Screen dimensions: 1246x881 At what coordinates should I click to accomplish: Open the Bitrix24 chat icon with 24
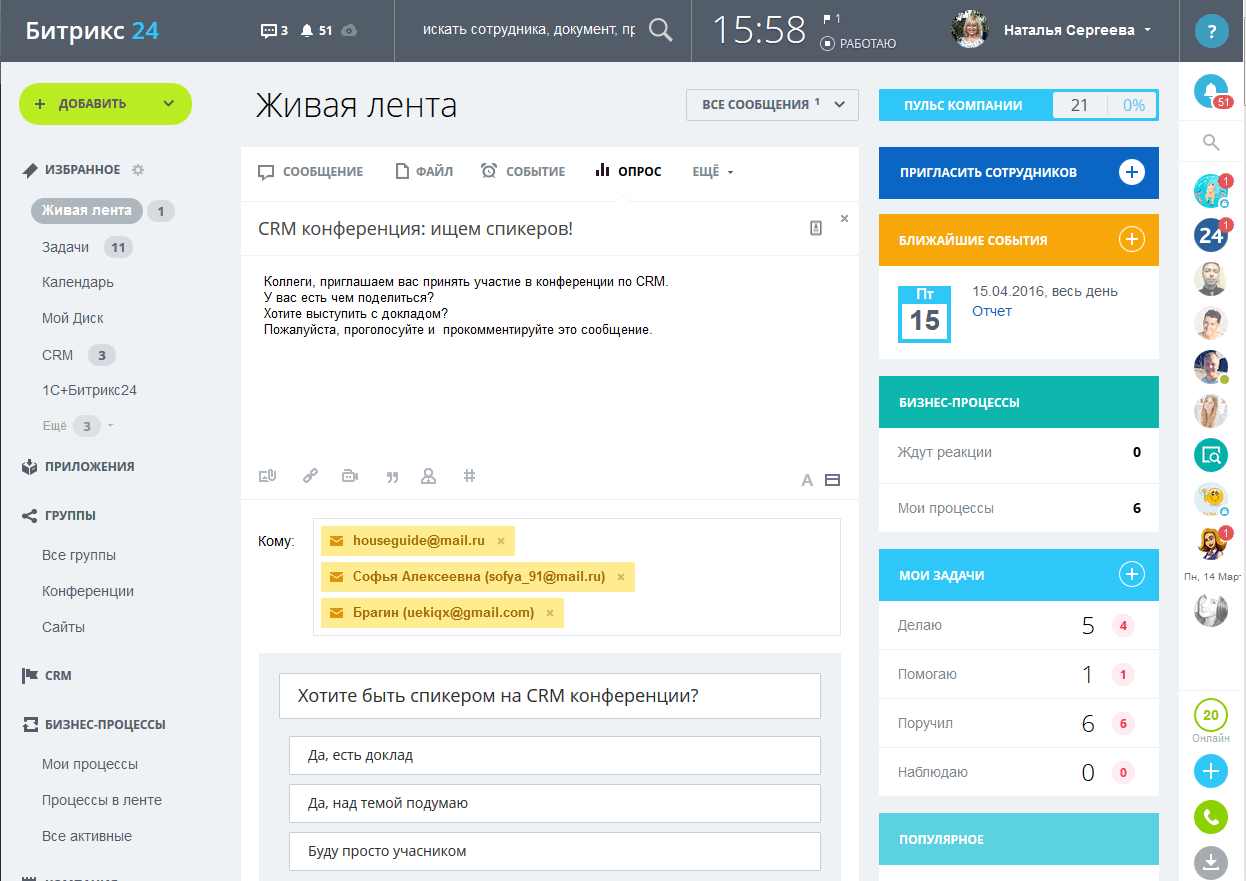(1212, 235)
